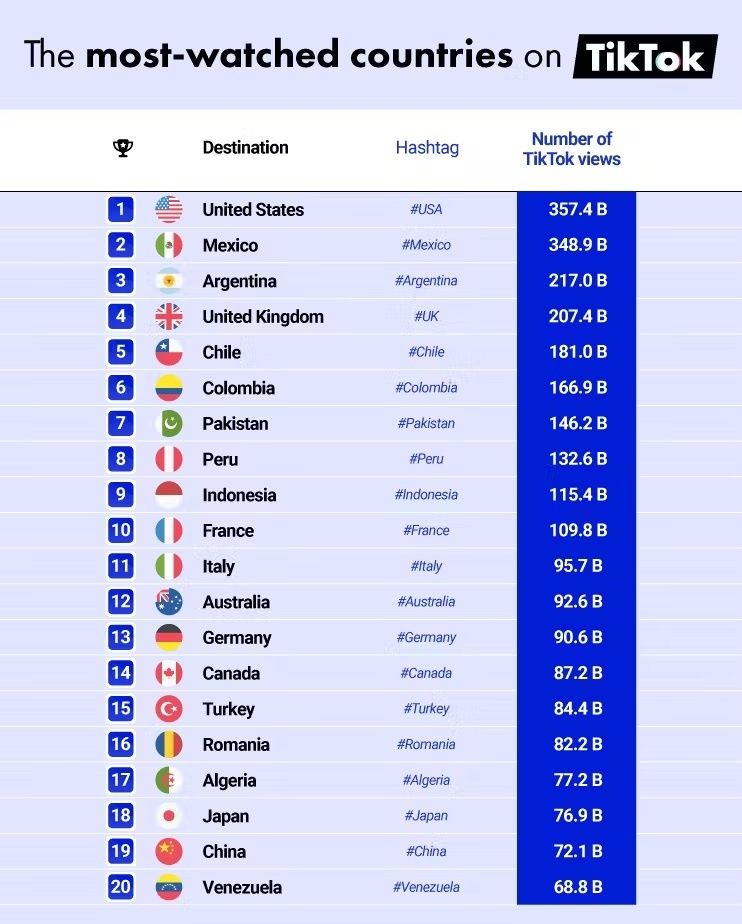The height and width of the screenshot is (924, 742).
Task: Click the Pakistan flag icon
Action: [x=169, y=423]
